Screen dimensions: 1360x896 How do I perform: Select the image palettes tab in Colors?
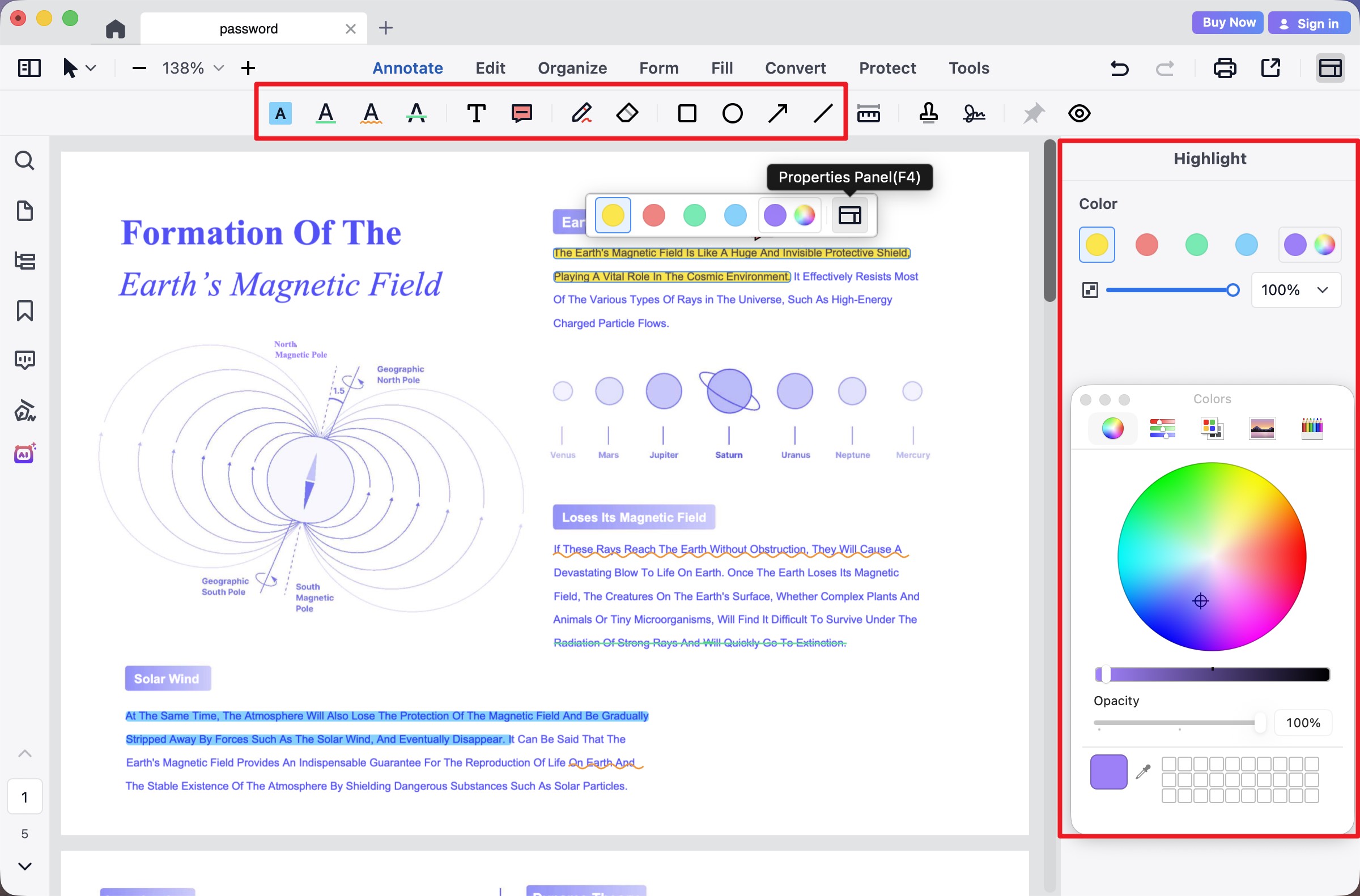coord(1261,428)
